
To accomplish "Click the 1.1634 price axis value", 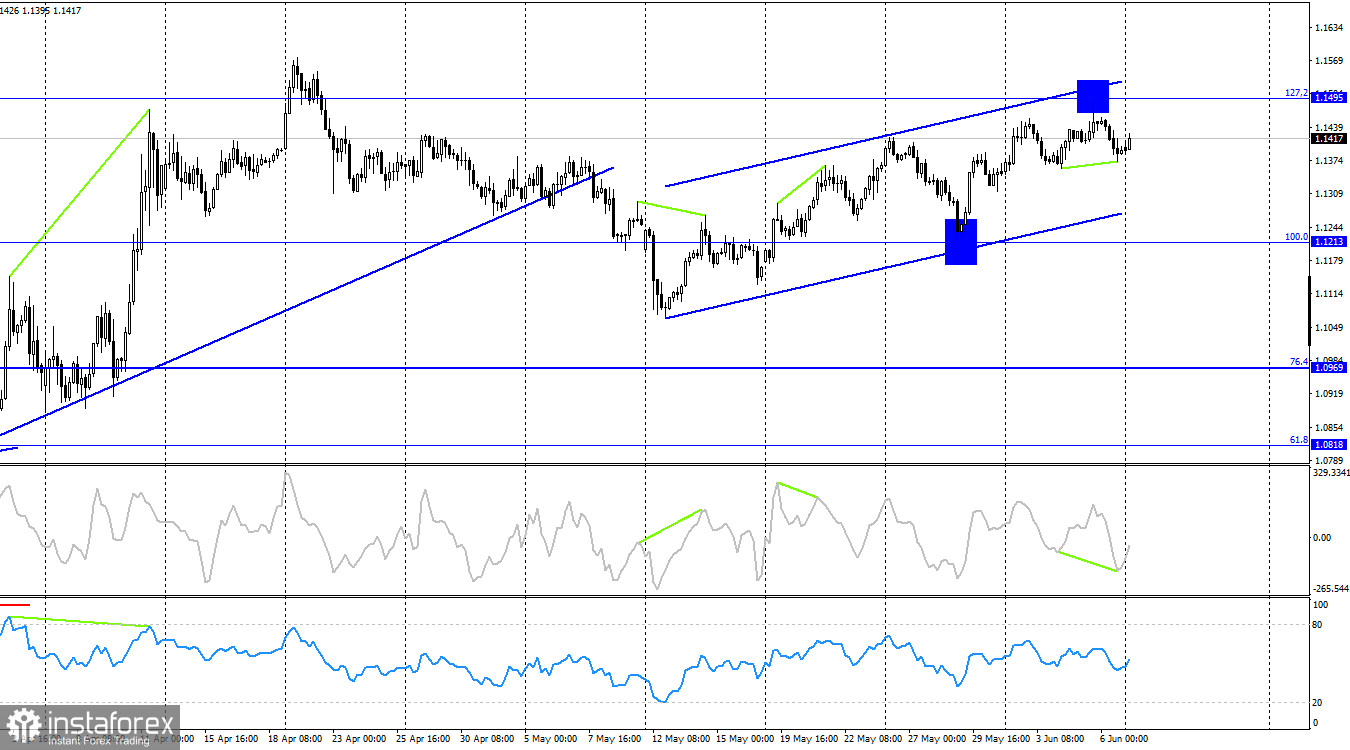I will (1329, 28).
